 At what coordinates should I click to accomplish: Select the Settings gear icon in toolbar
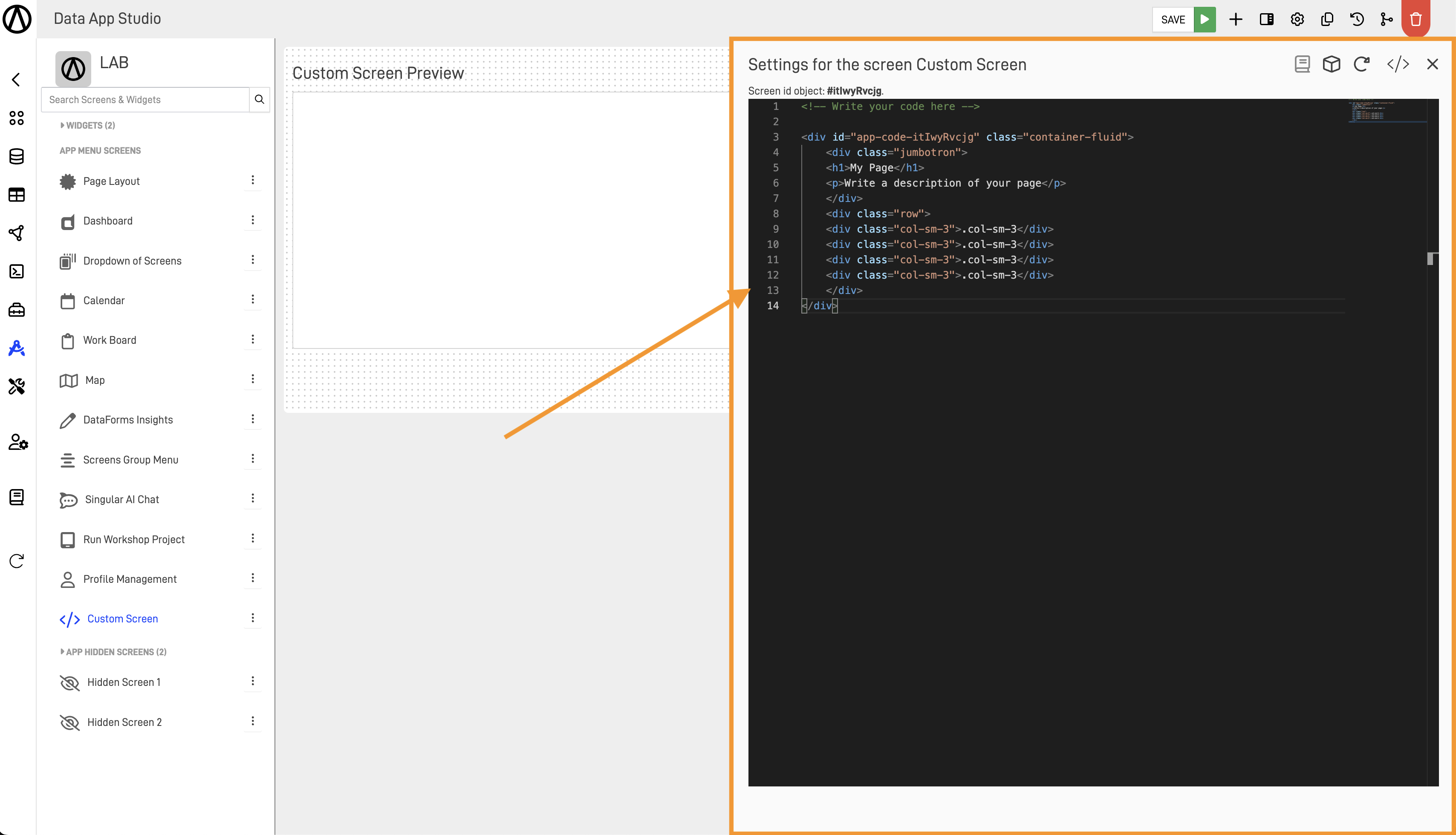[x=1296, y=19]
